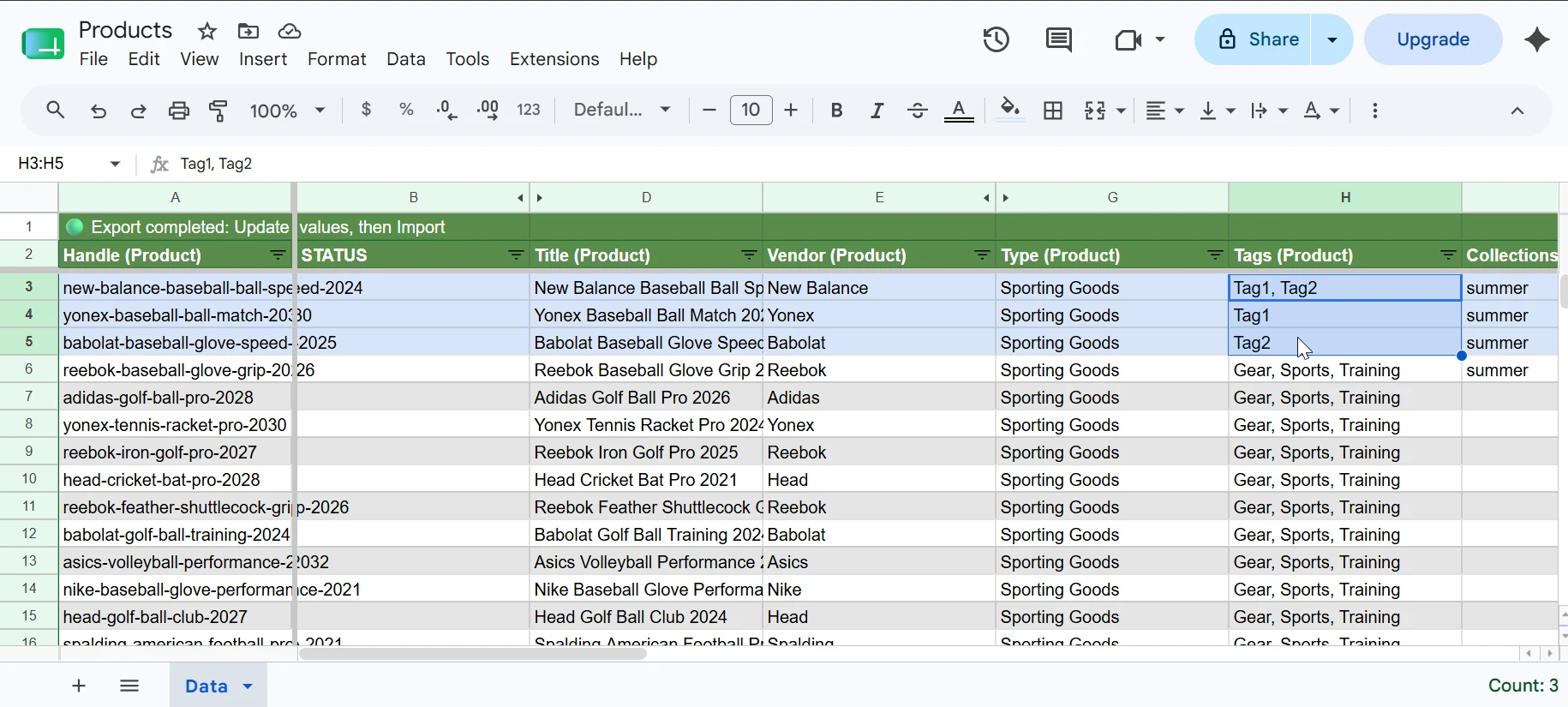Viewport: 1568px width, 707px height.
Task: Toggle filter on Type (Product) column
Action: click(1215, 255)
